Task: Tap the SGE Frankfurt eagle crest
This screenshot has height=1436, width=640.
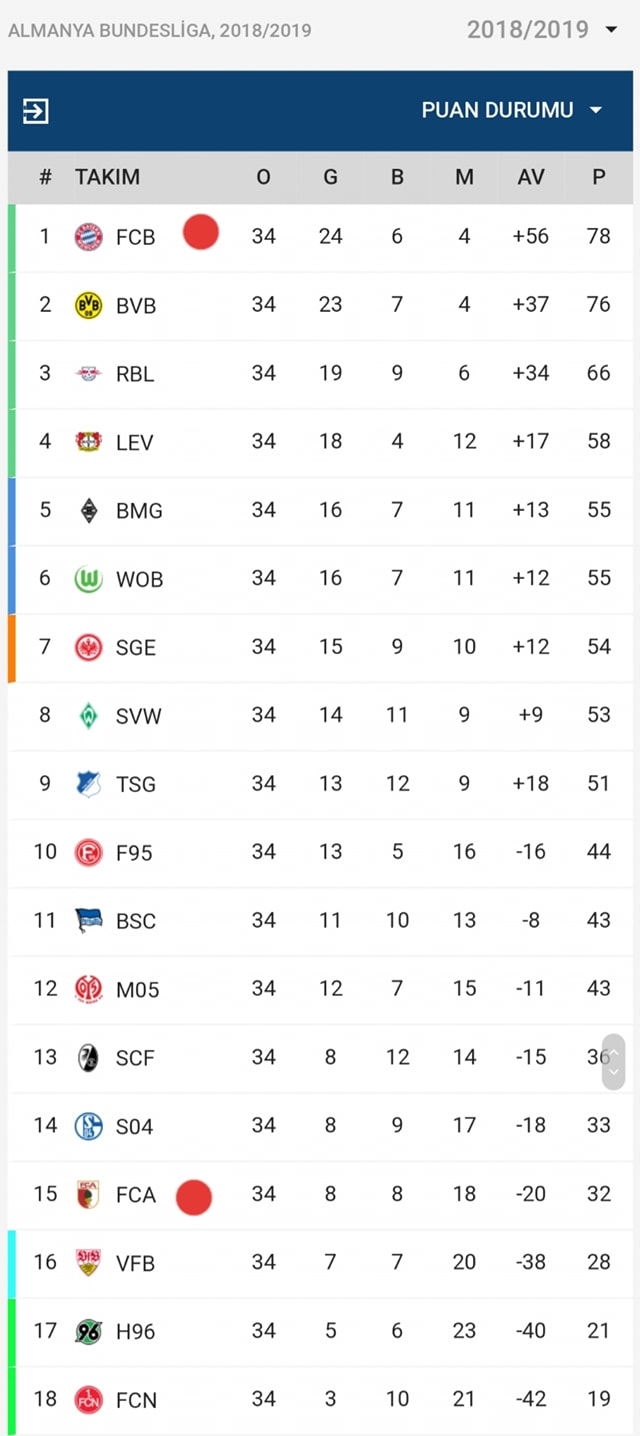Action: pos(89,647)
